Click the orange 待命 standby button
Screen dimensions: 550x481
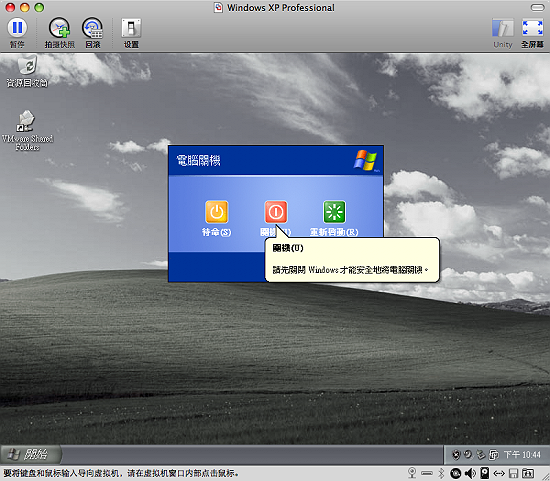[x=216, y=212]
